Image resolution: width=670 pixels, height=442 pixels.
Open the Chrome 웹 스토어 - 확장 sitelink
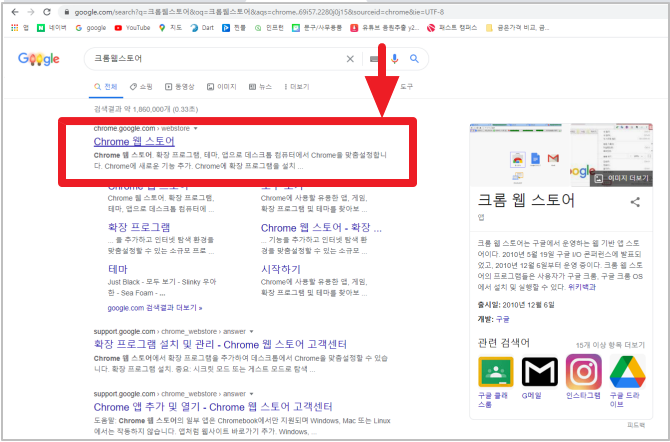pos(321,228)
